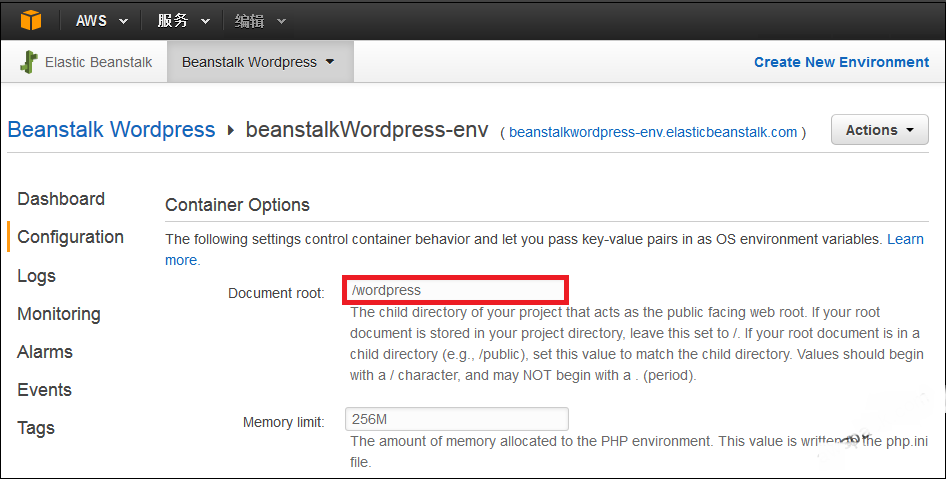
Task: Open beanstalkwordpress-env.elasticbeanstalk.com URL link
Action: point(653,132)
